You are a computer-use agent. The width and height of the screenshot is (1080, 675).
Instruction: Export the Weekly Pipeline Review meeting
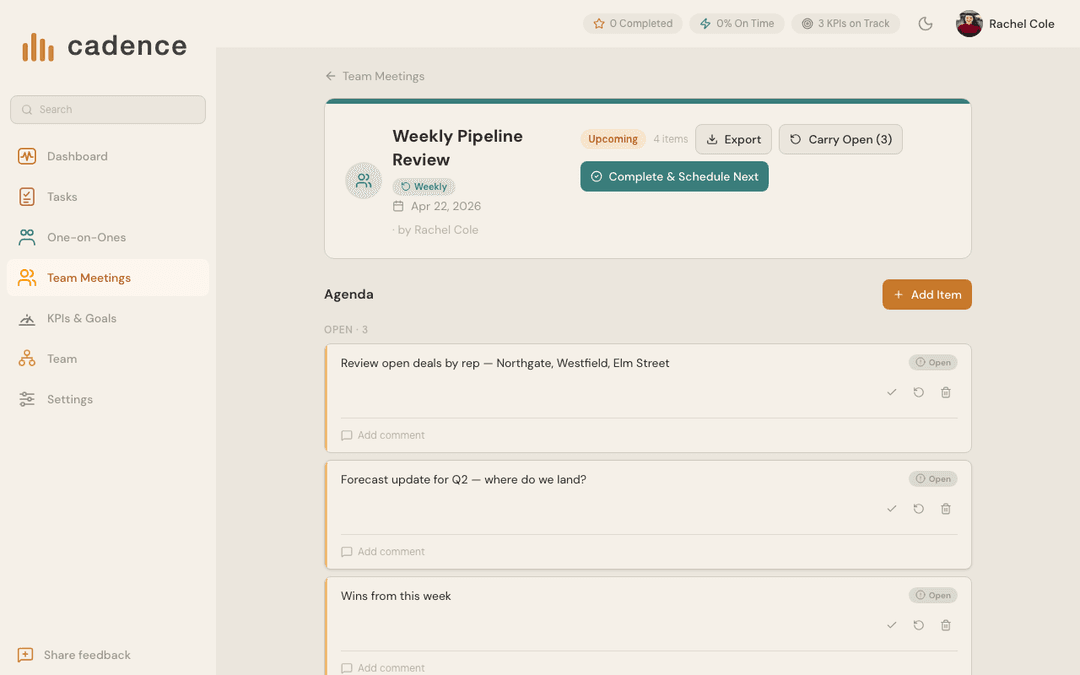pos(733,140)
